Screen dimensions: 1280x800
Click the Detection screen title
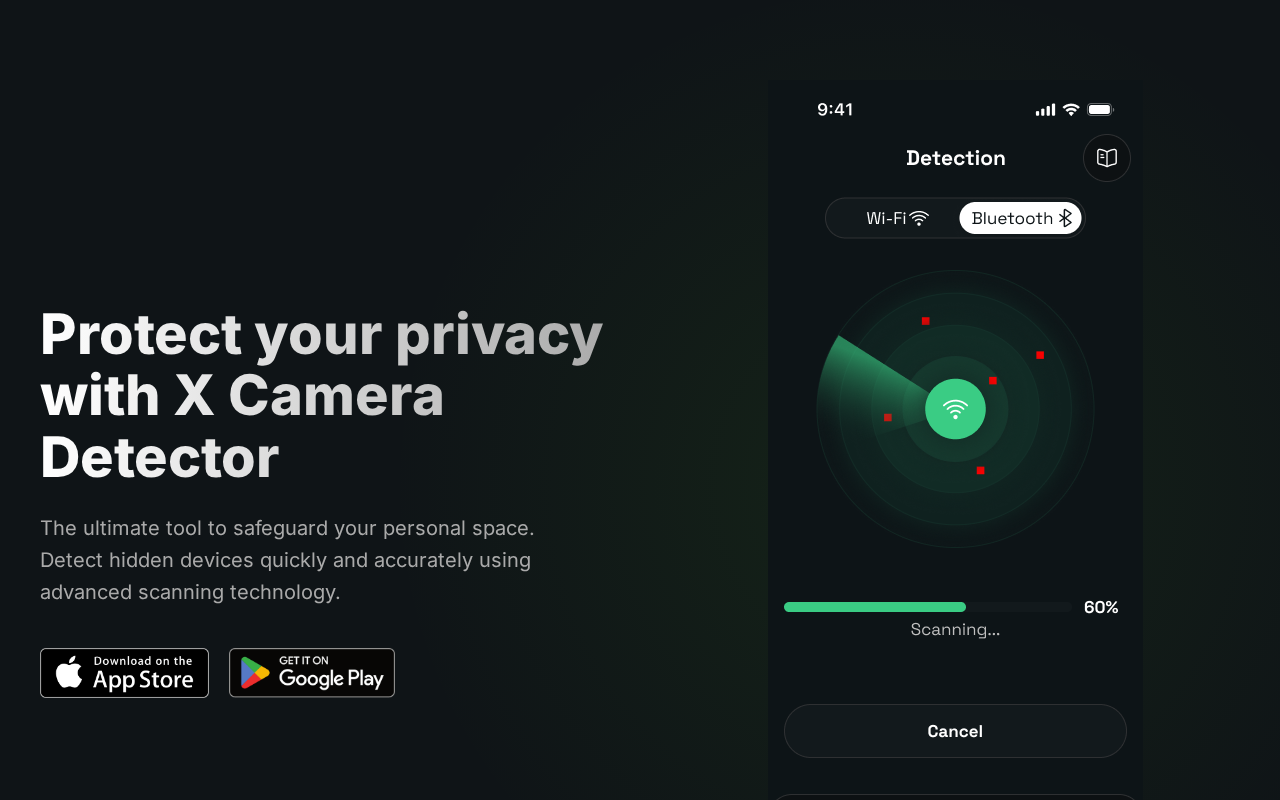955,158
